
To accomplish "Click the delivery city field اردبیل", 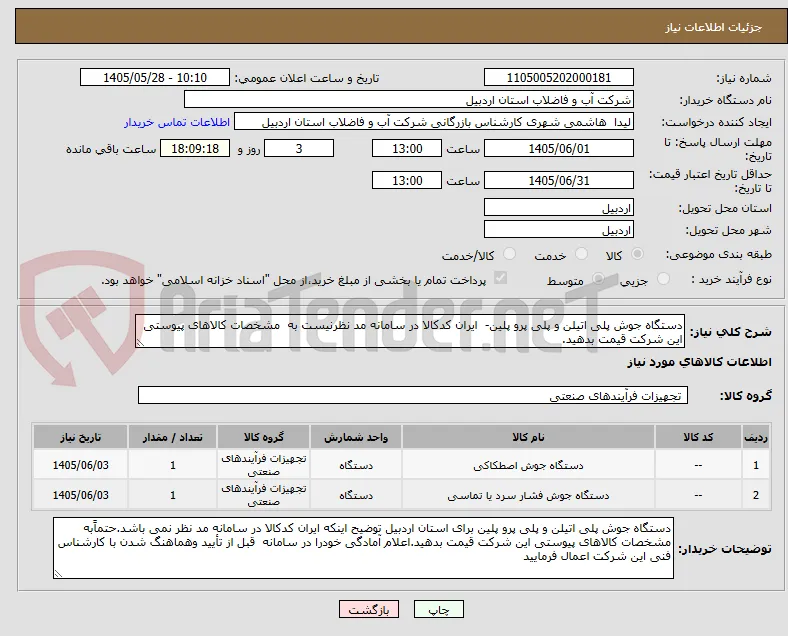I will [558, 230].
